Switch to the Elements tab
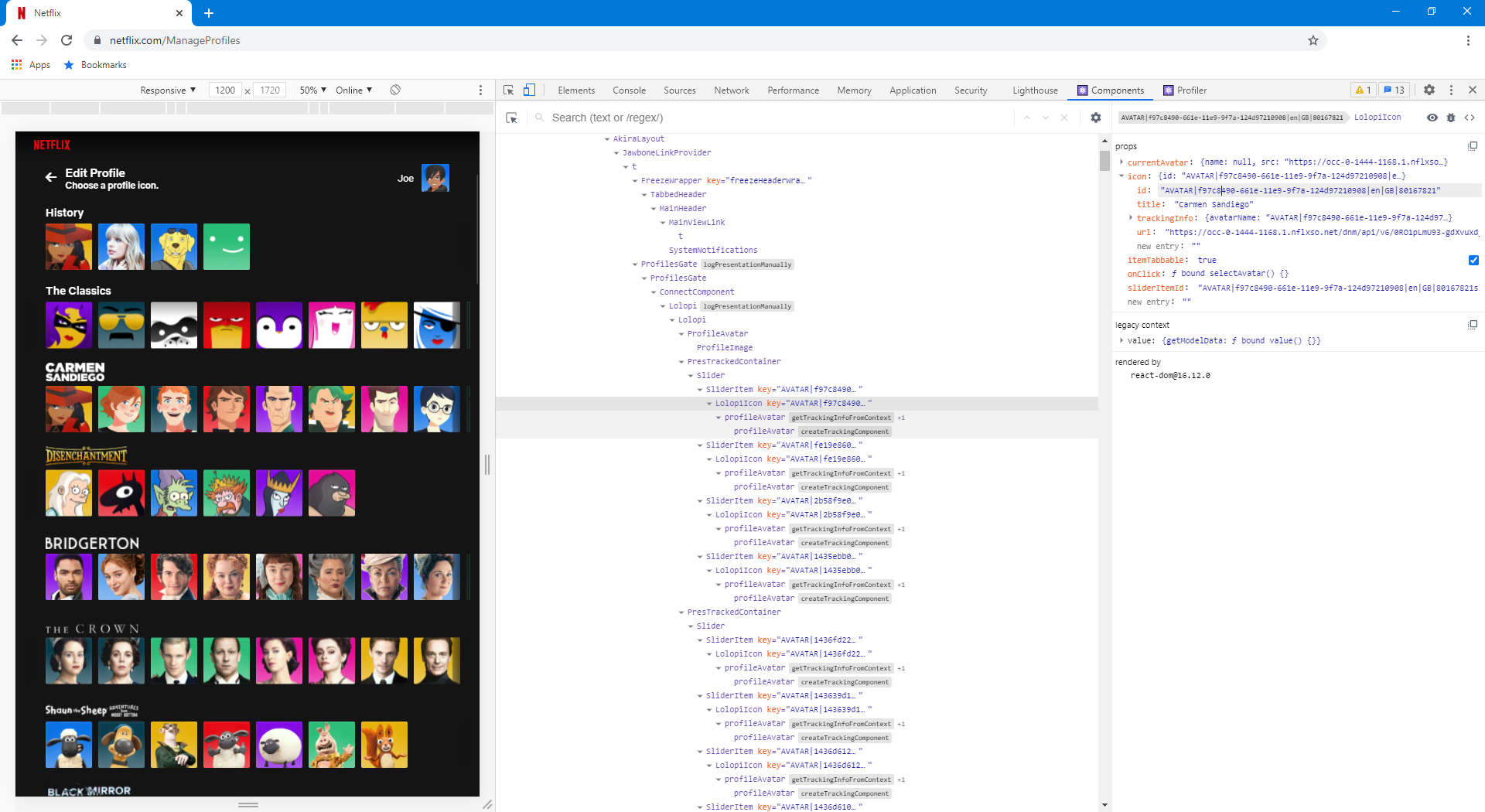Viewport: 1485px width, 812px height. (x=576, y=90)
